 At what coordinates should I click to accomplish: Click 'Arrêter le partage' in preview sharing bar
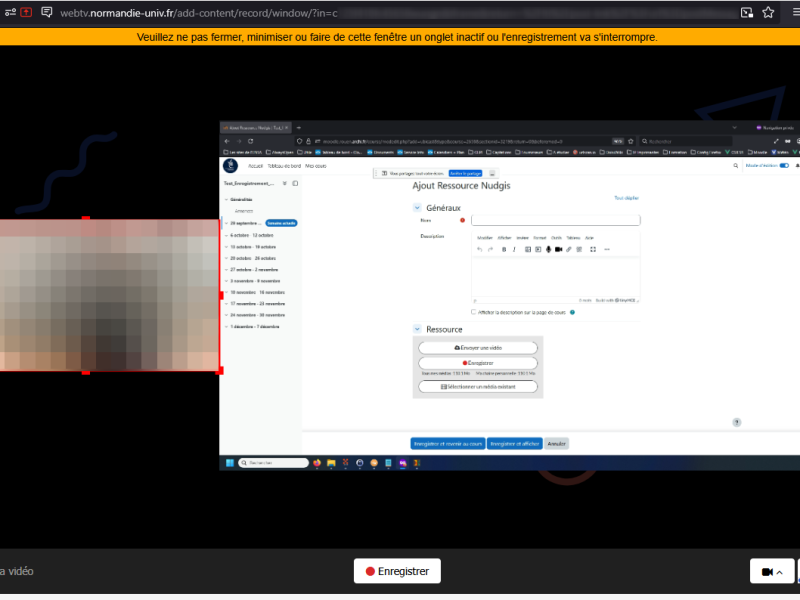pyautogui.click(x=465, y=173)
